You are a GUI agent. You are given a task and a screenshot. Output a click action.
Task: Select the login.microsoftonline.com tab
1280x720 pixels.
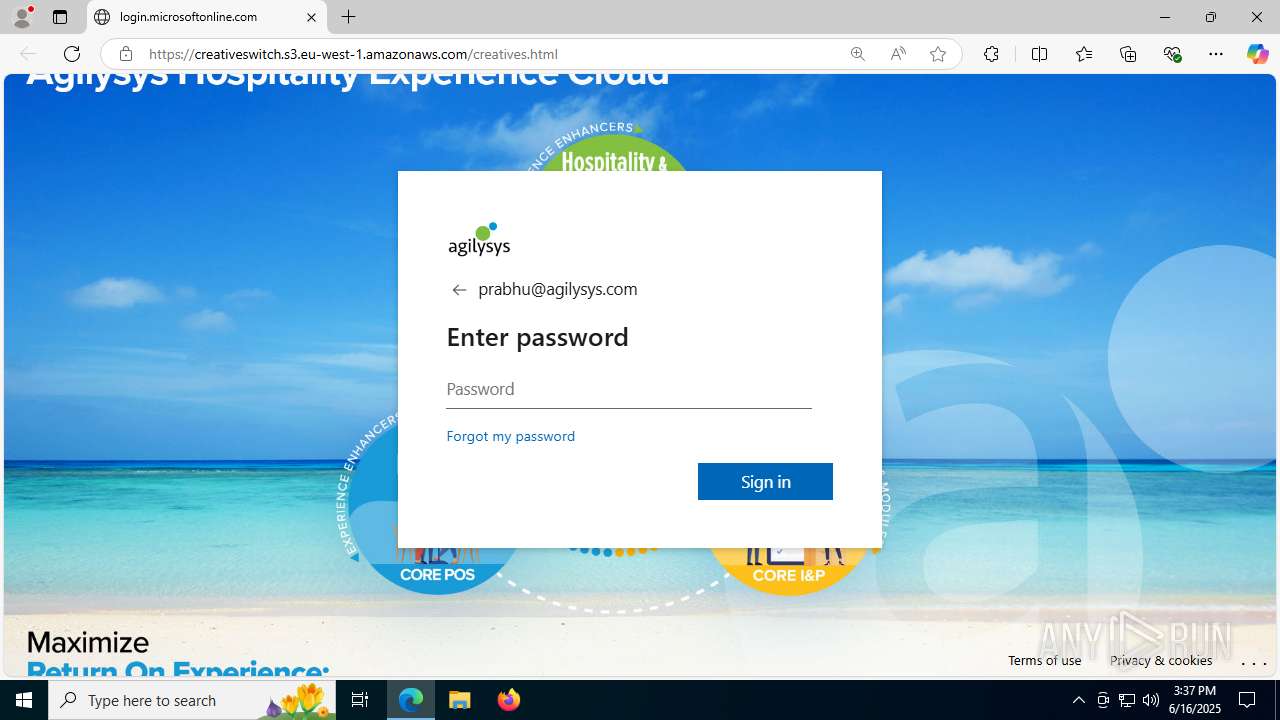pyautogui.click(x=207, y=17)
